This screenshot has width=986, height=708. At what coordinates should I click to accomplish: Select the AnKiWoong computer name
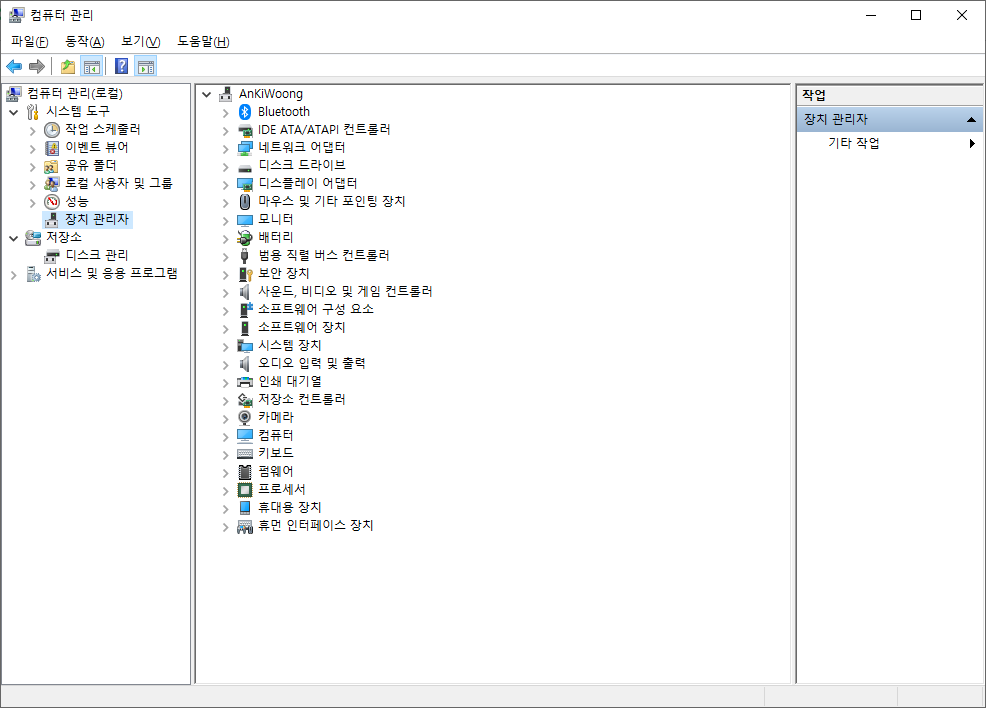tap(271, 94)
